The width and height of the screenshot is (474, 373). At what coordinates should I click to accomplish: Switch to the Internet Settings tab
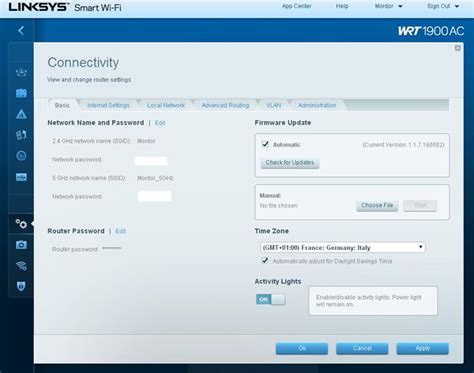108,105
